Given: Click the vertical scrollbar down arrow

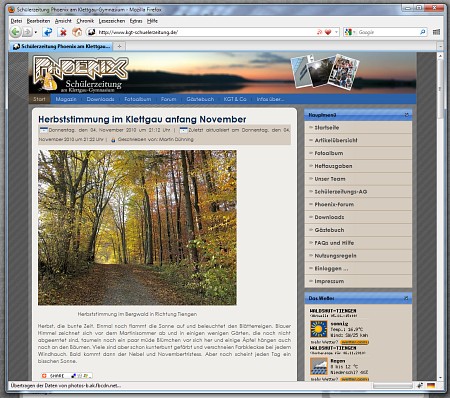Looking at the screenshot, I should click(440, 377).
